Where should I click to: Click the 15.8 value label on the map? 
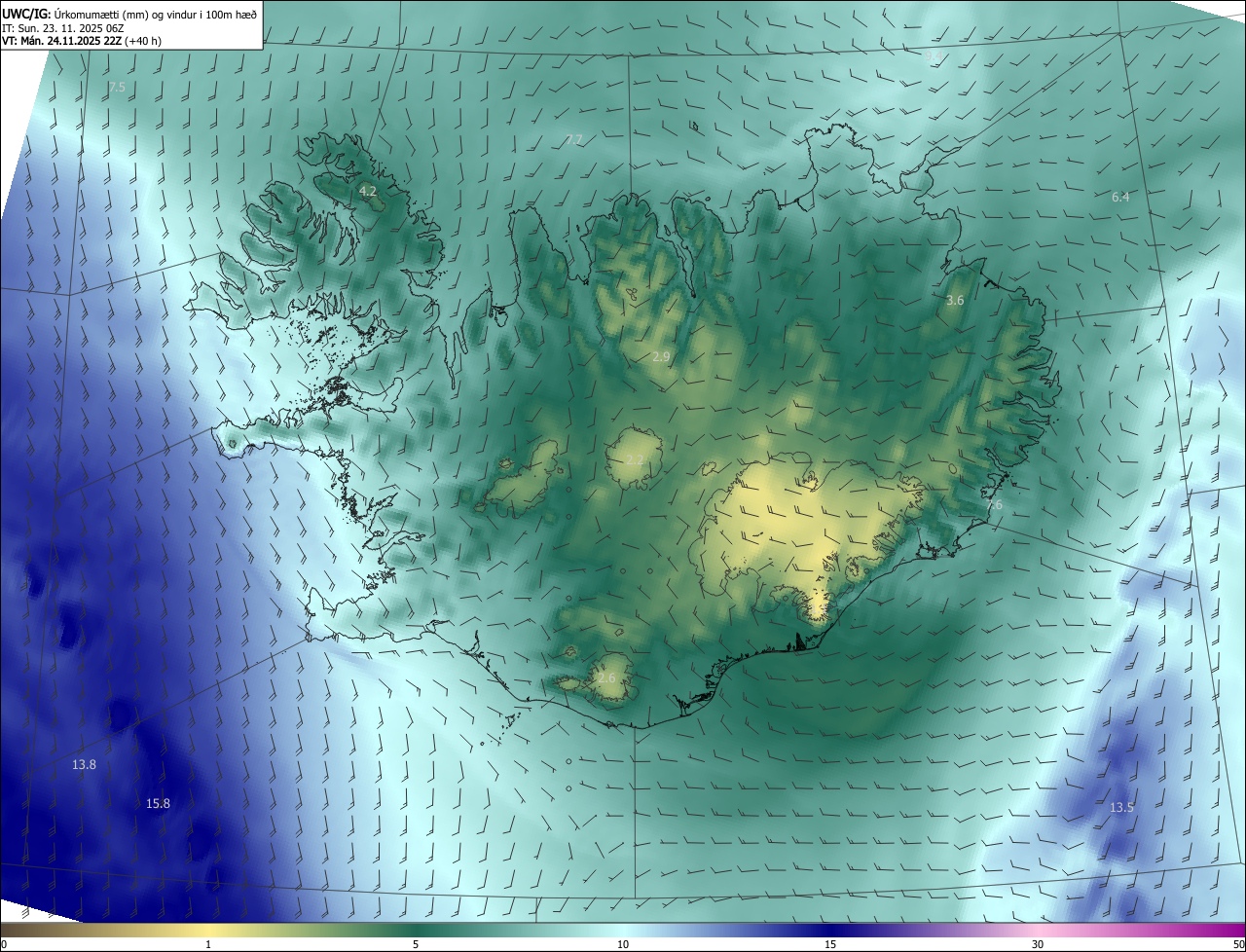click(158, 803)
